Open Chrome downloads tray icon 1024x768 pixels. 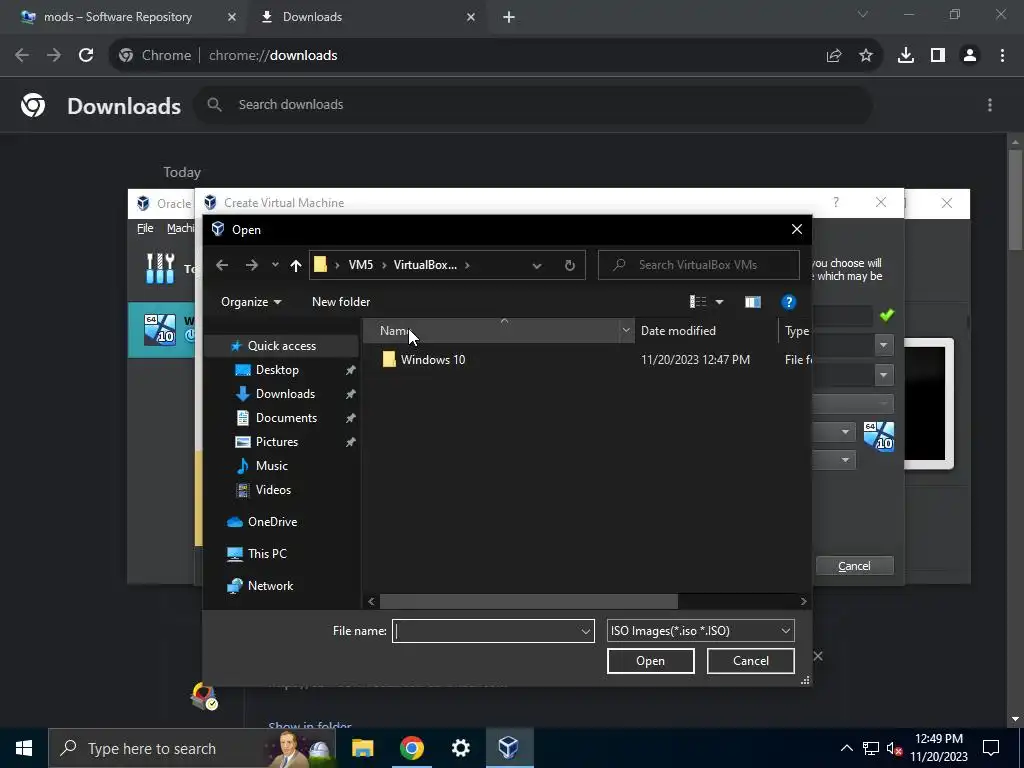click(x=906, y=56)
